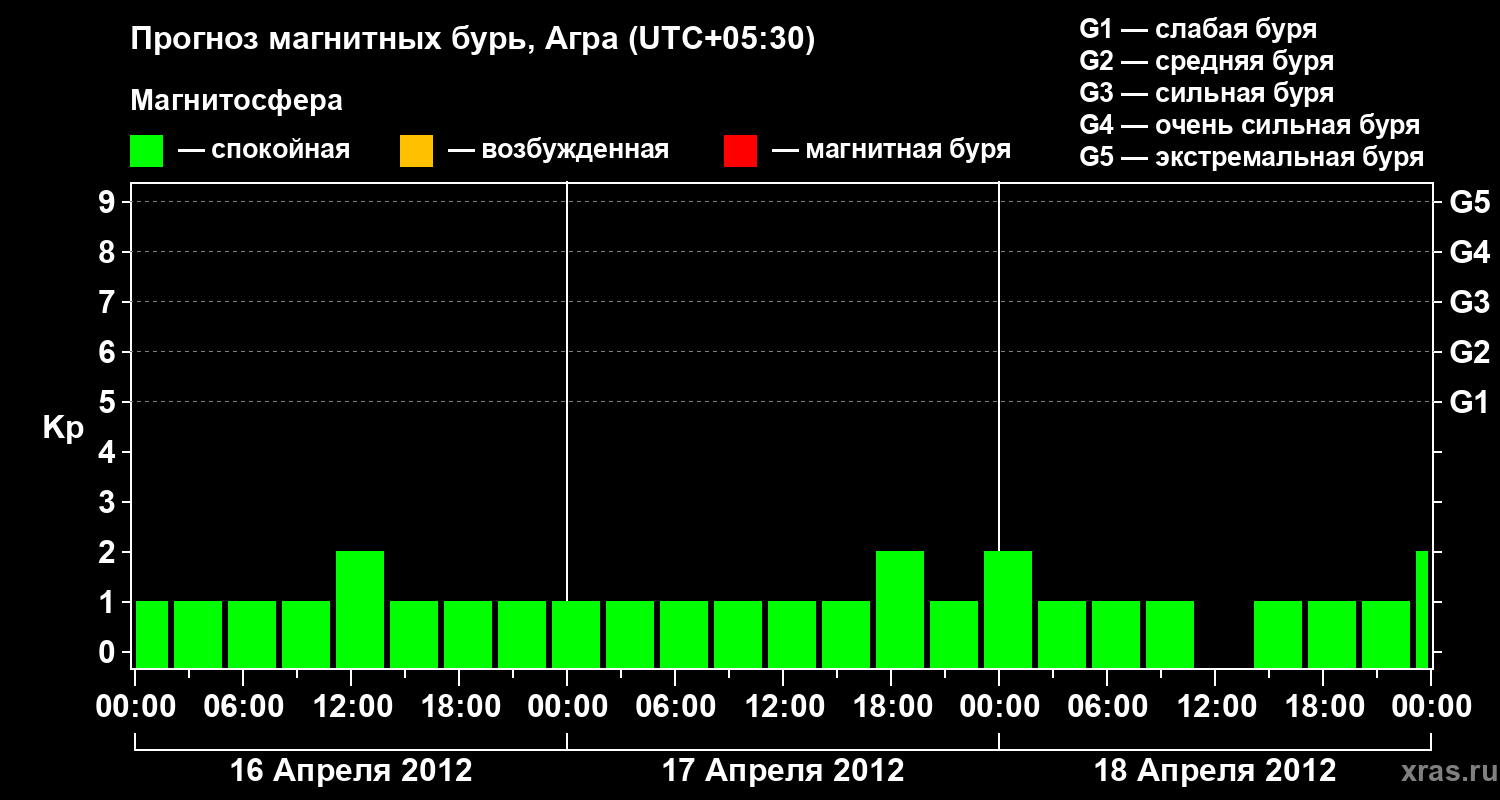Click the green 'спокойная' legend swatch

pos(147,151)
